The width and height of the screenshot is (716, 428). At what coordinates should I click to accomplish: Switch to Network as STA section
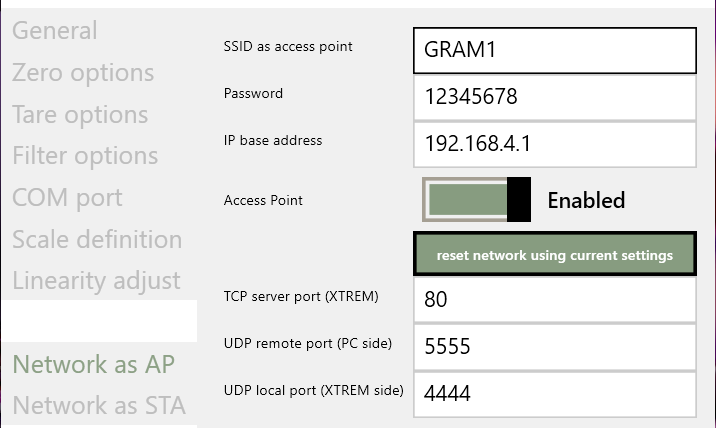99,405
